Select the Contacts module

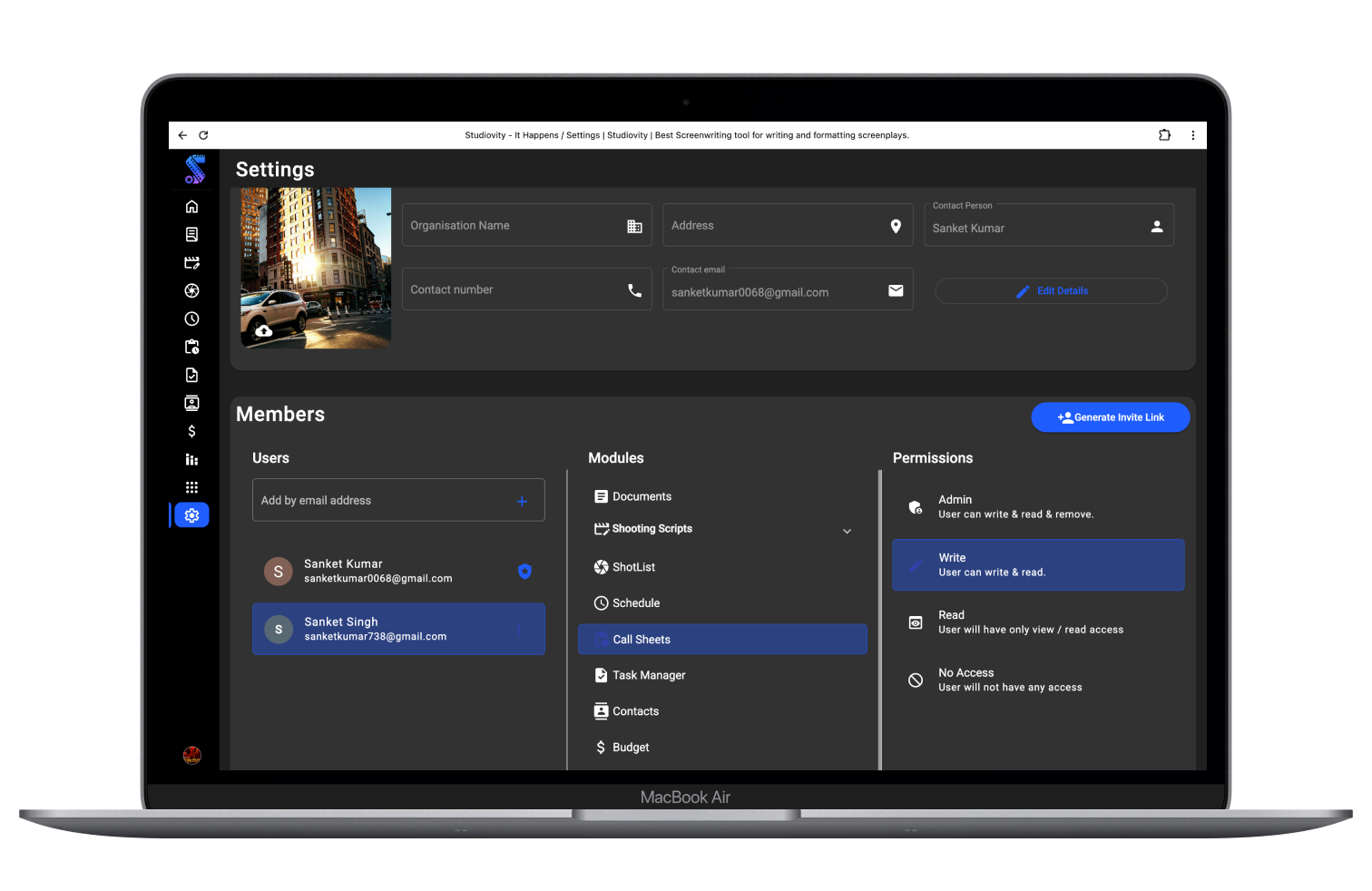tap(722, 711)
